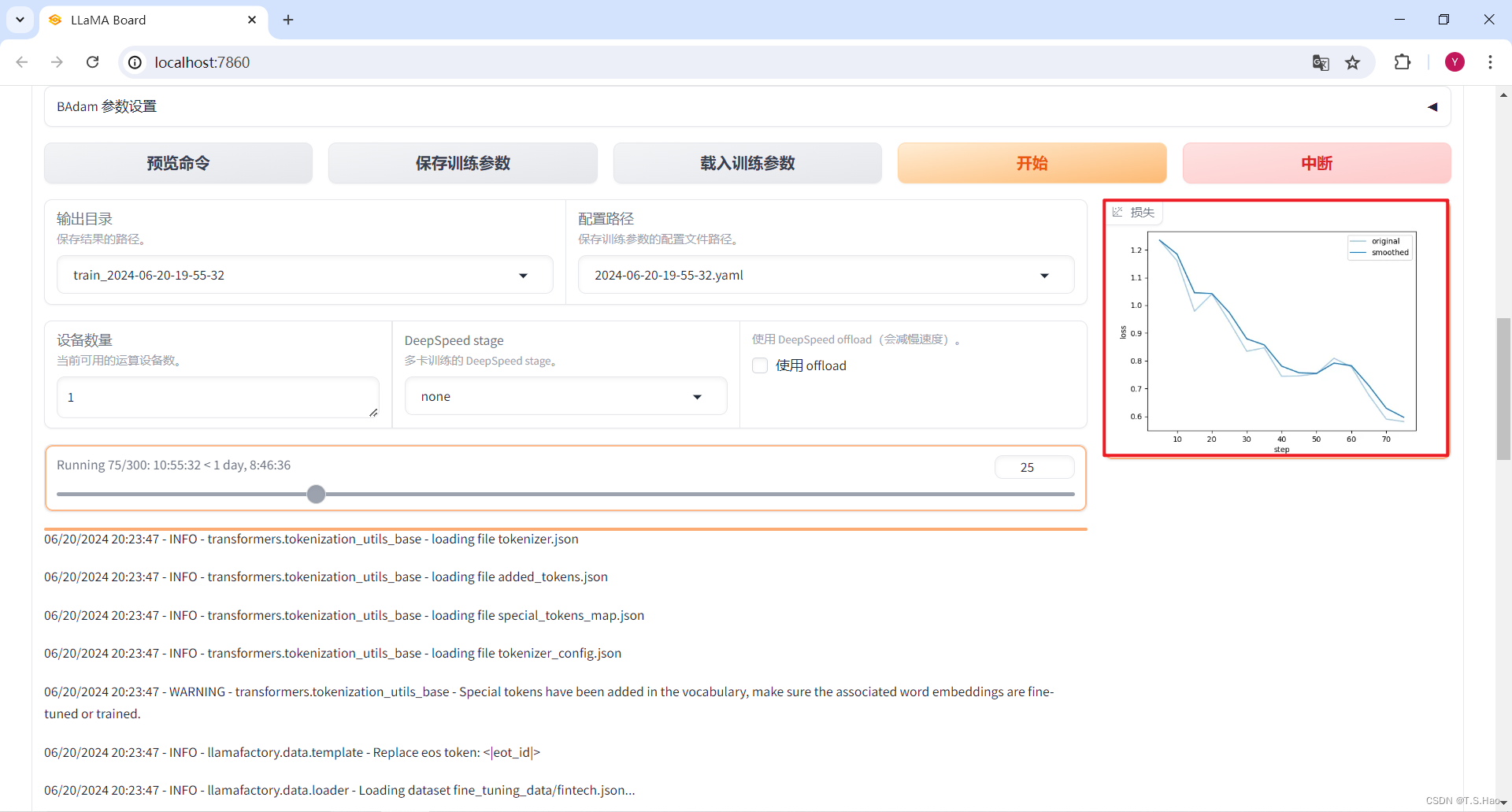This screenshot has height=812, width=1512.
Task: Abort training with the 中断 button
Action: click(x=1317, y=163)
